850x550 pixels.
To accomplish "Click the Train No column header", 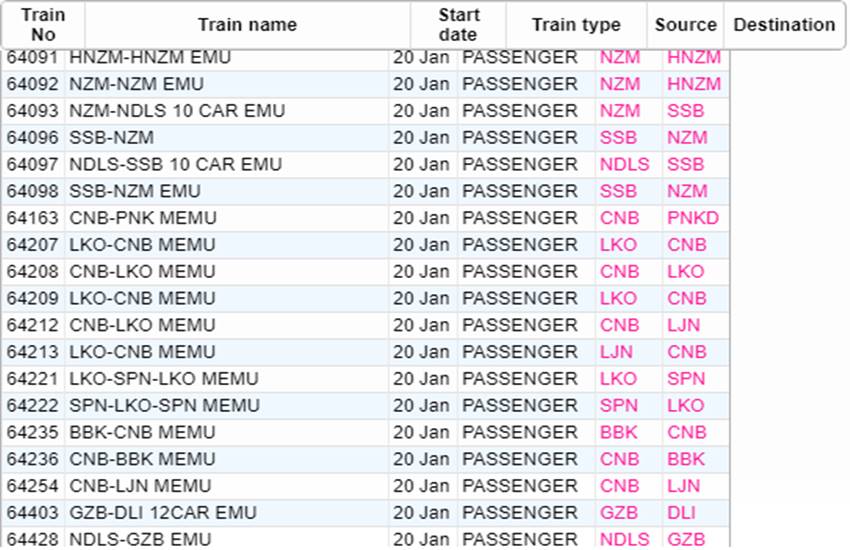I will click(x=43, y=25).
